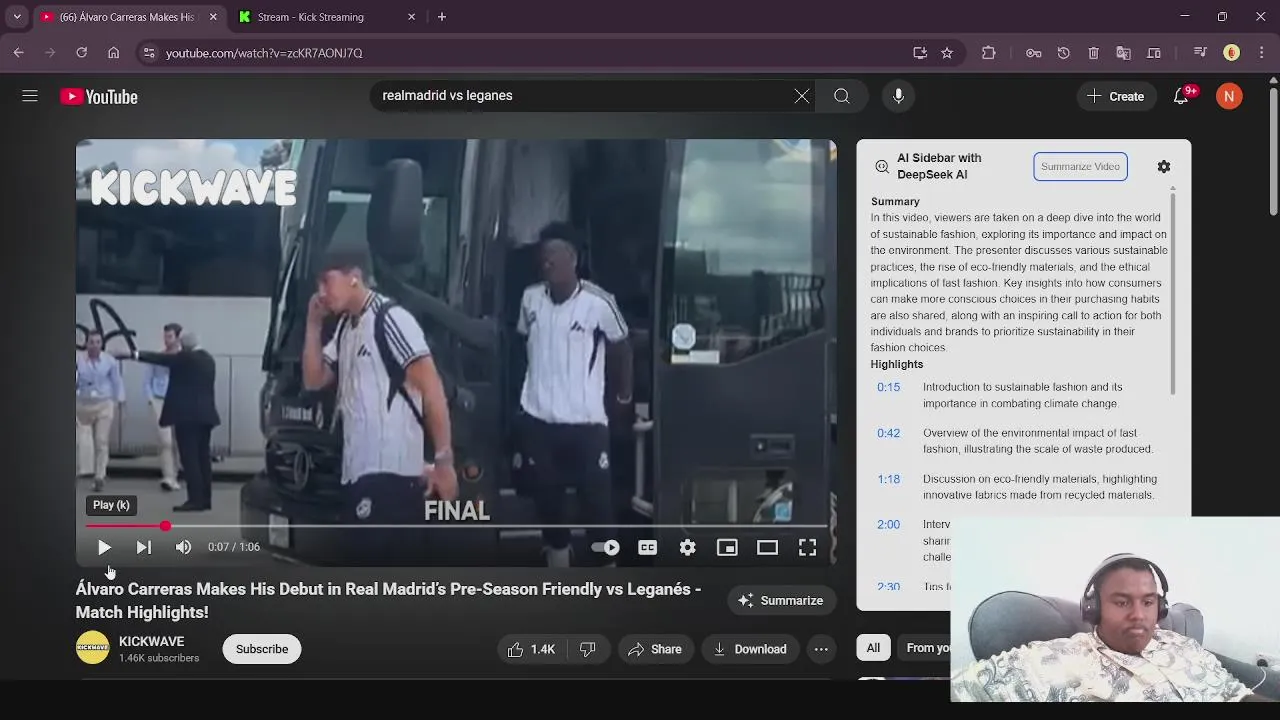
Task: Click Summarize Video in the AI sidebar
Action: tap(1080, 167)
